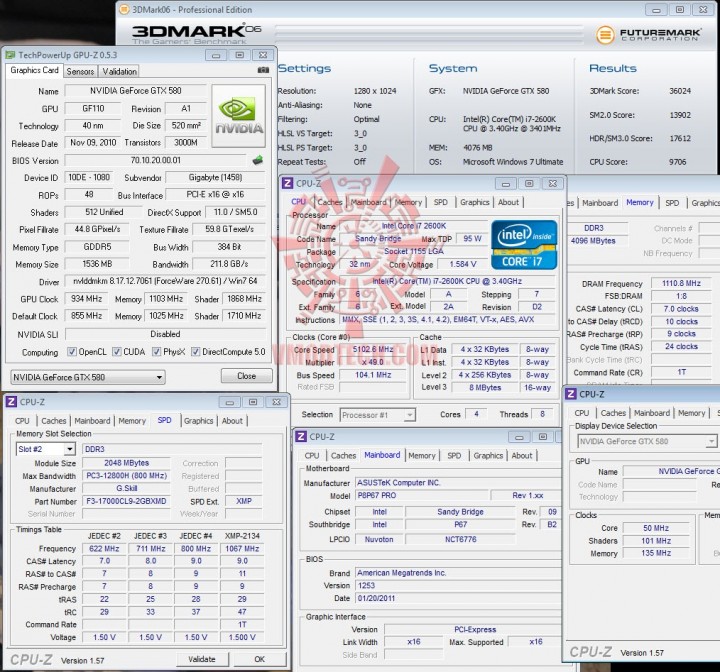Click the Z icon of the SPD CPU-Z window
The width and height of the screenshot is (720, 672).
coord(11,402)
